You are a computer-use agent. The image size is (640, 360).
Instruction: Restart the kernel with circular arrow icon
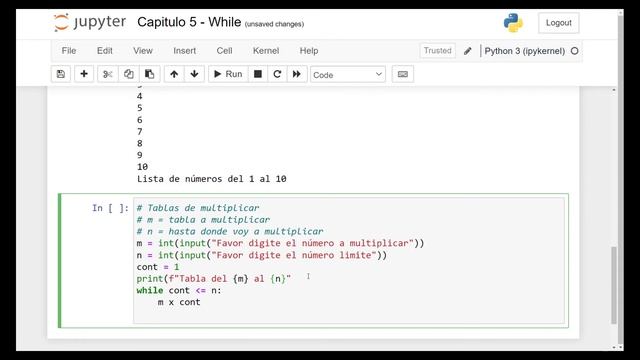277,74
